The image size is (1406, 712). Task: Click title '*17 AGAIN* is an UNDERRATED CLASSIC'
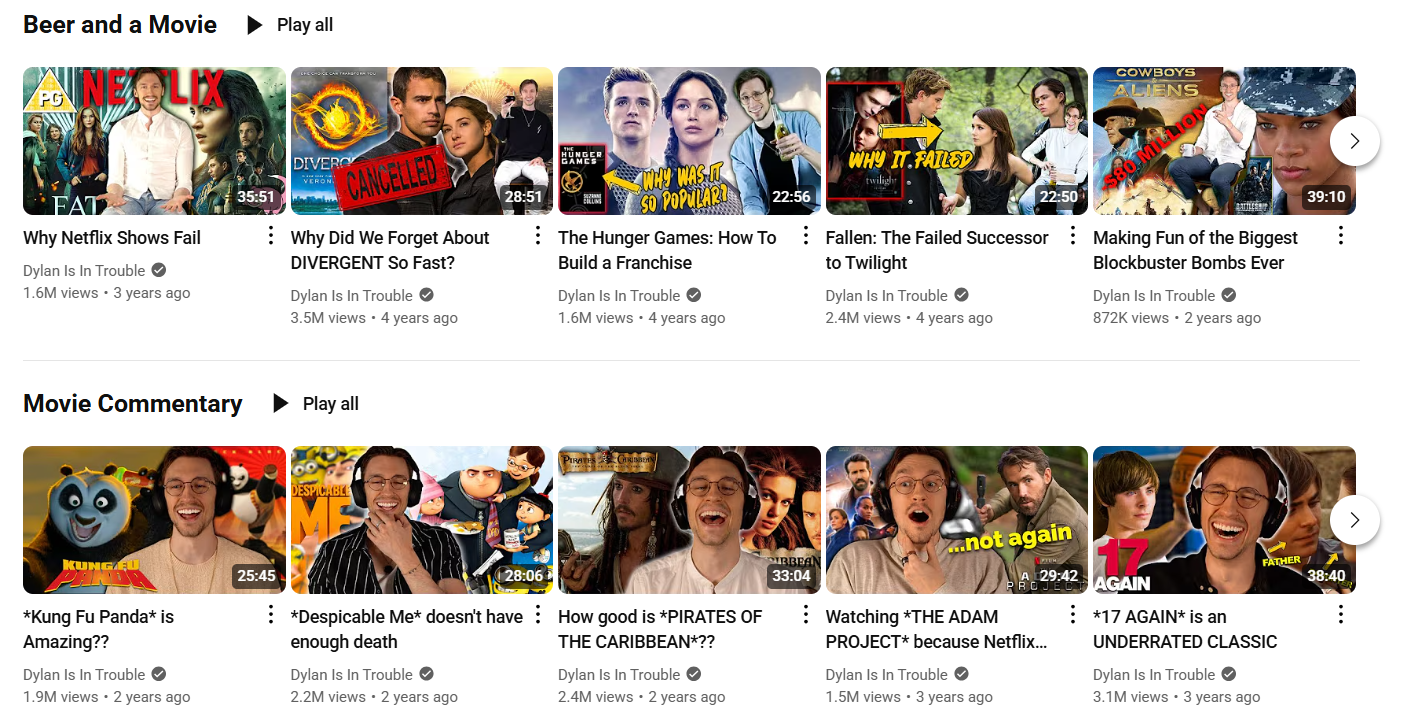[1185, 629]
